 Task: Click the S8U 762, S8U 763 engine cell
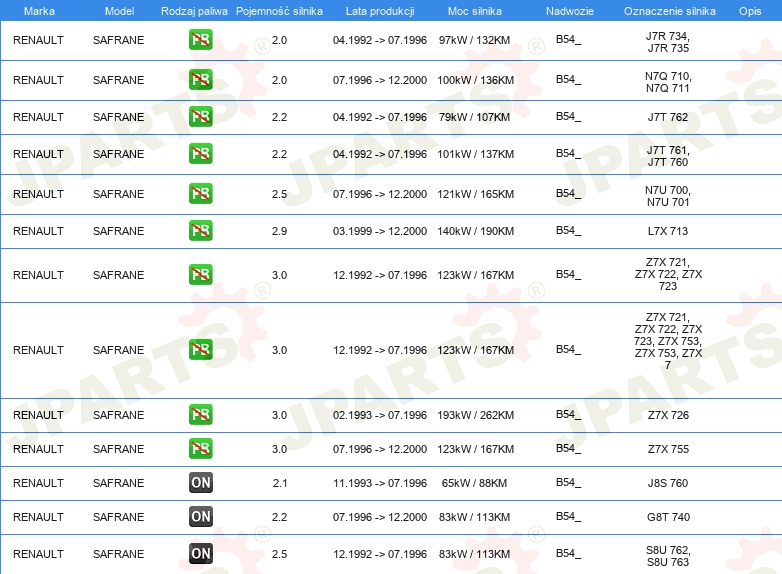[x=668, y=556]
